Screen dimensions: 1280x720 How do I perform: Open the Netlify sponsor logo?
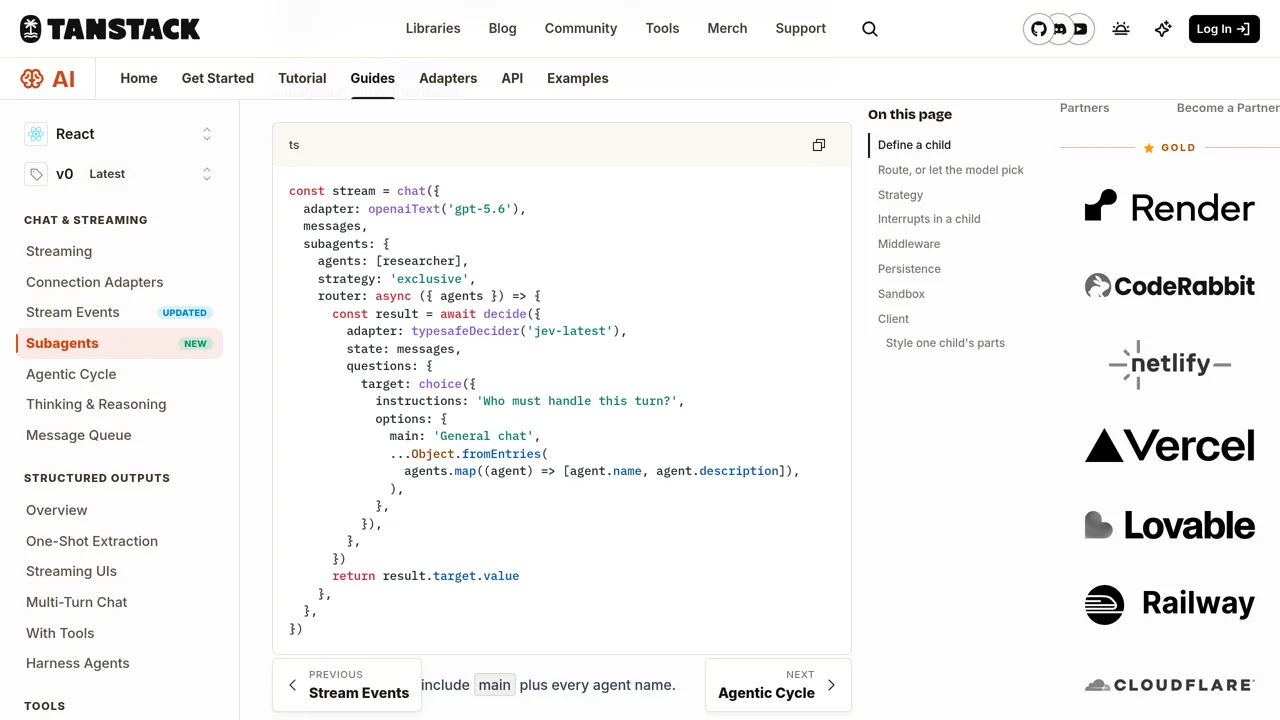click(x=1169, y=364)
